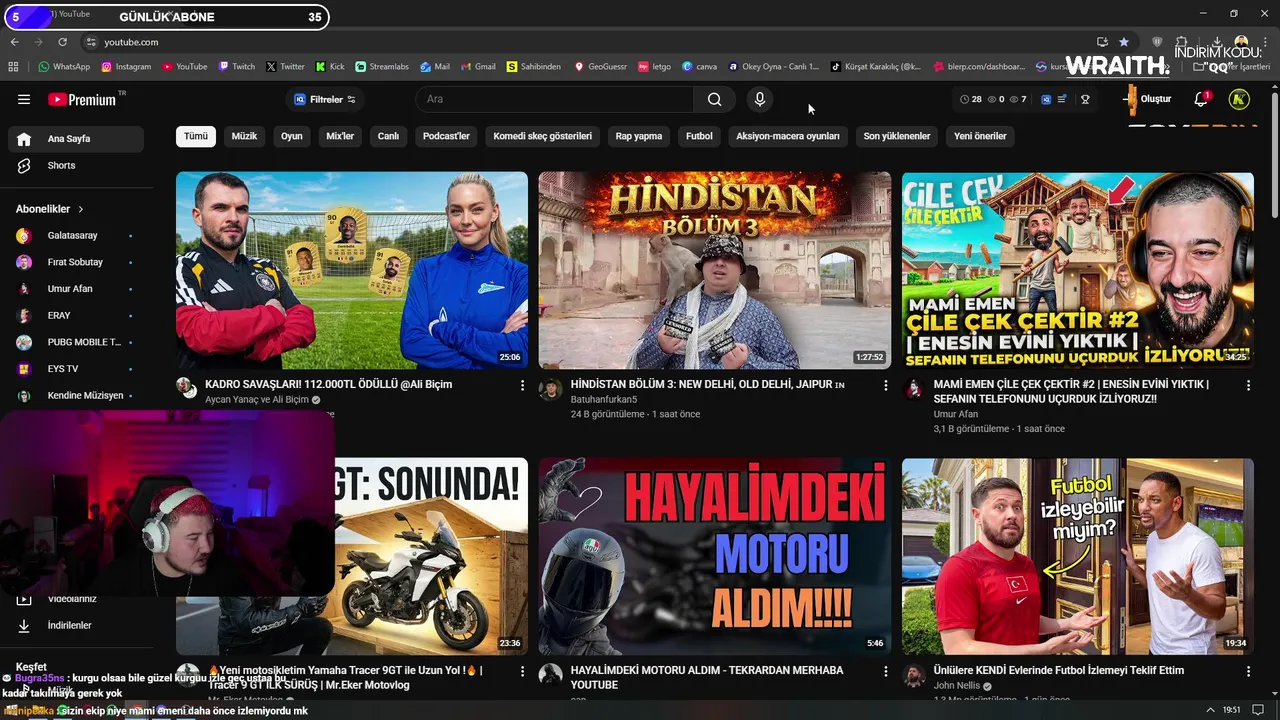Open options menu for KADRO SAVAŞLARI video
1280x720 pixels.
pos(522,385)
